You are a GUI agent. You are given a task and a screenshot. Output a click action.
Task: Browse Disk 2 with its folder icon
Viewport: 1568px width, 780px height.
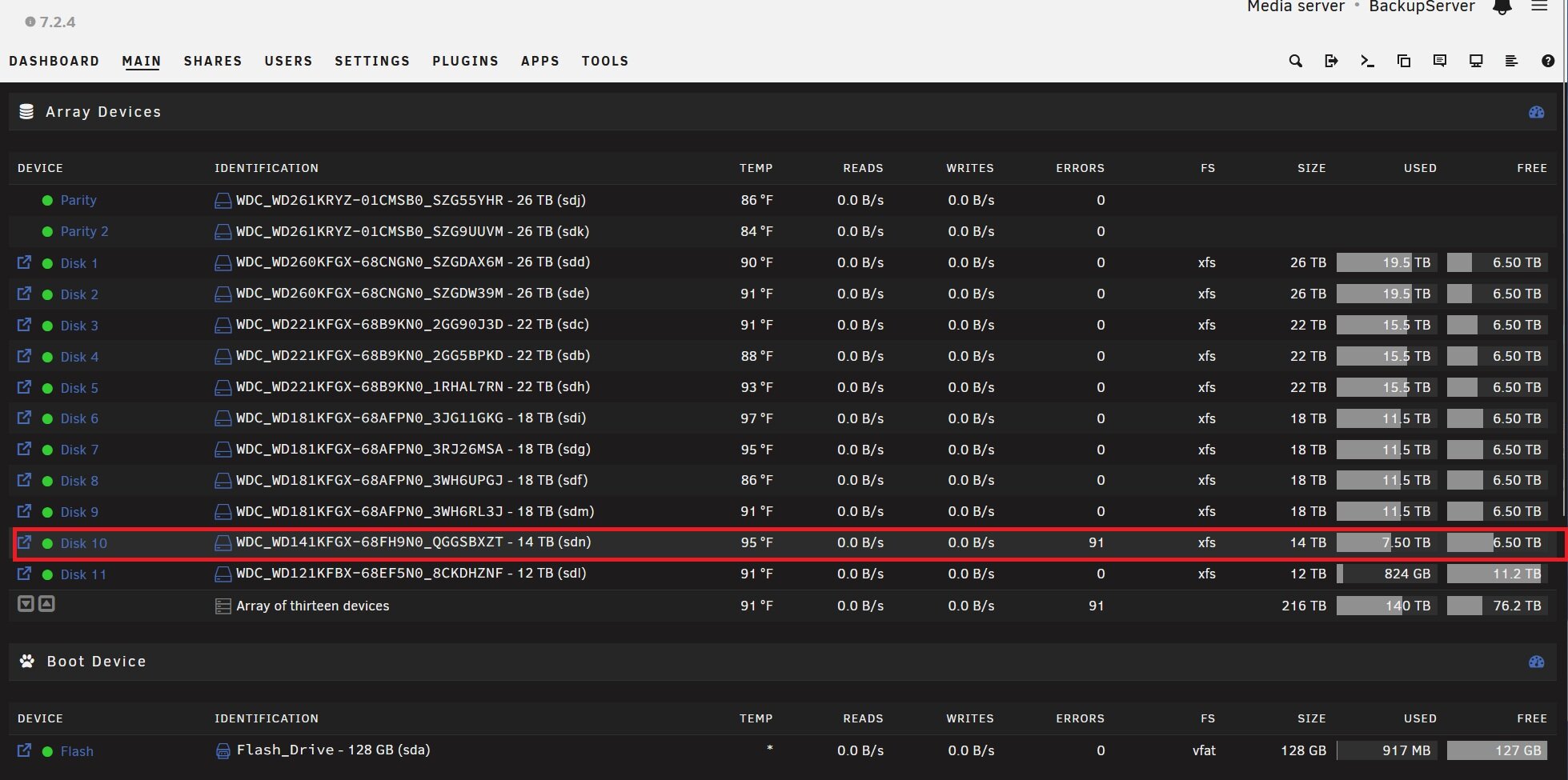pos(24,293)
